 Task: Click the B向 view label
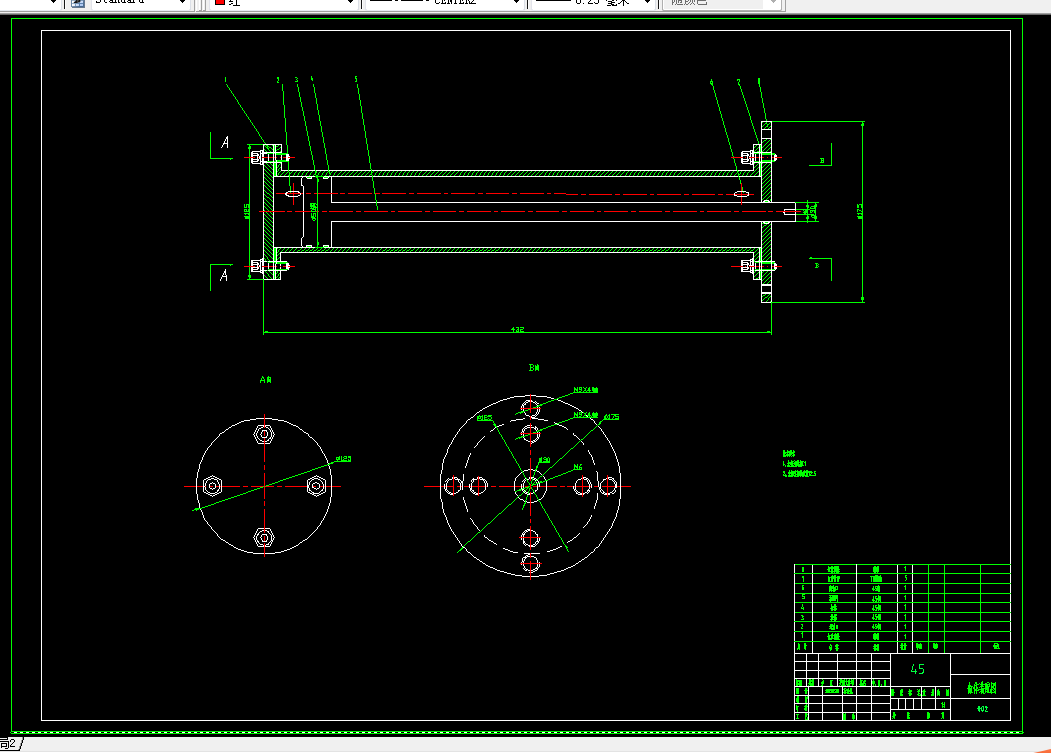click(534, 367)
